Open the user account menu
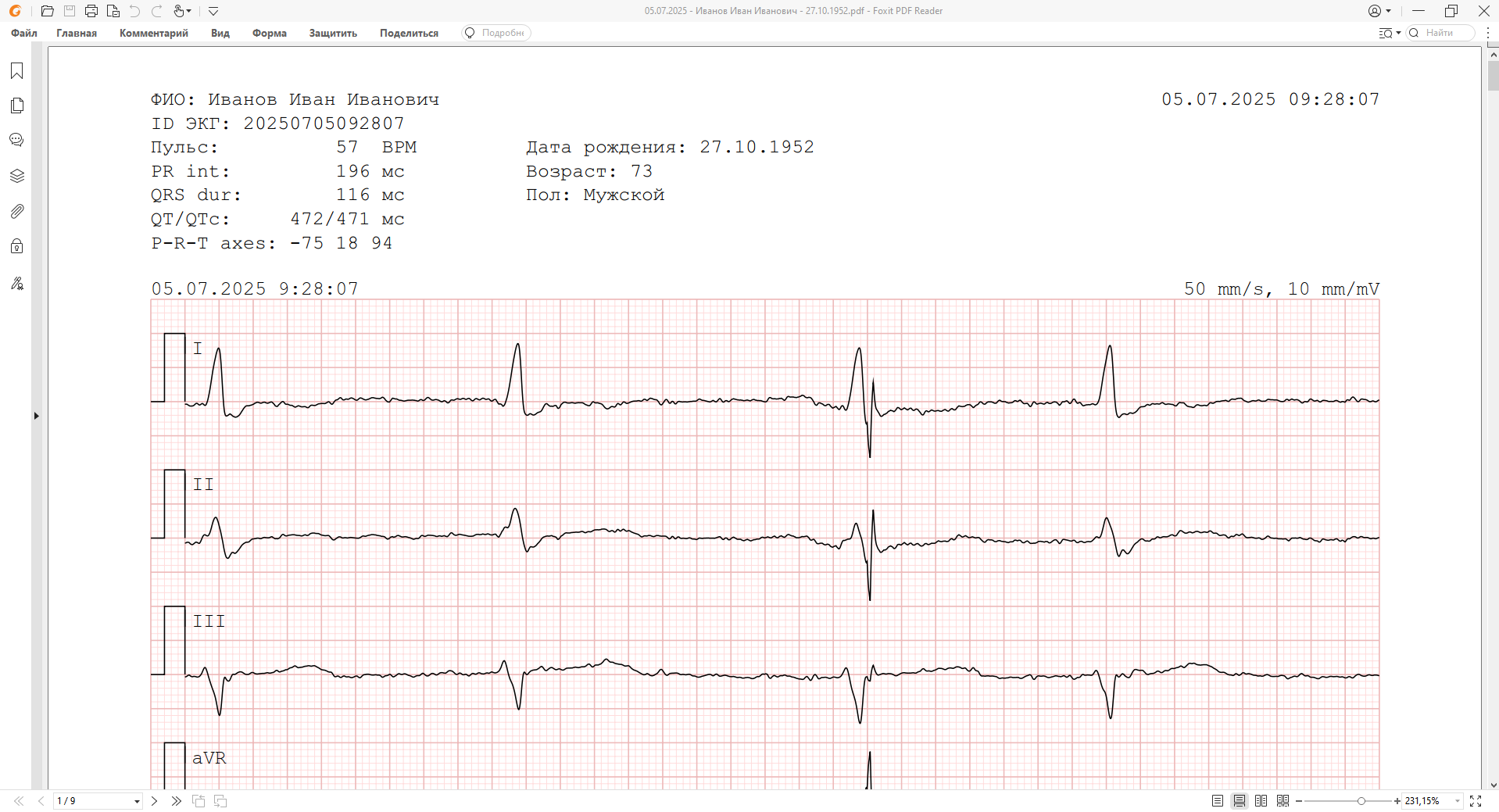 pos(1379,11)
